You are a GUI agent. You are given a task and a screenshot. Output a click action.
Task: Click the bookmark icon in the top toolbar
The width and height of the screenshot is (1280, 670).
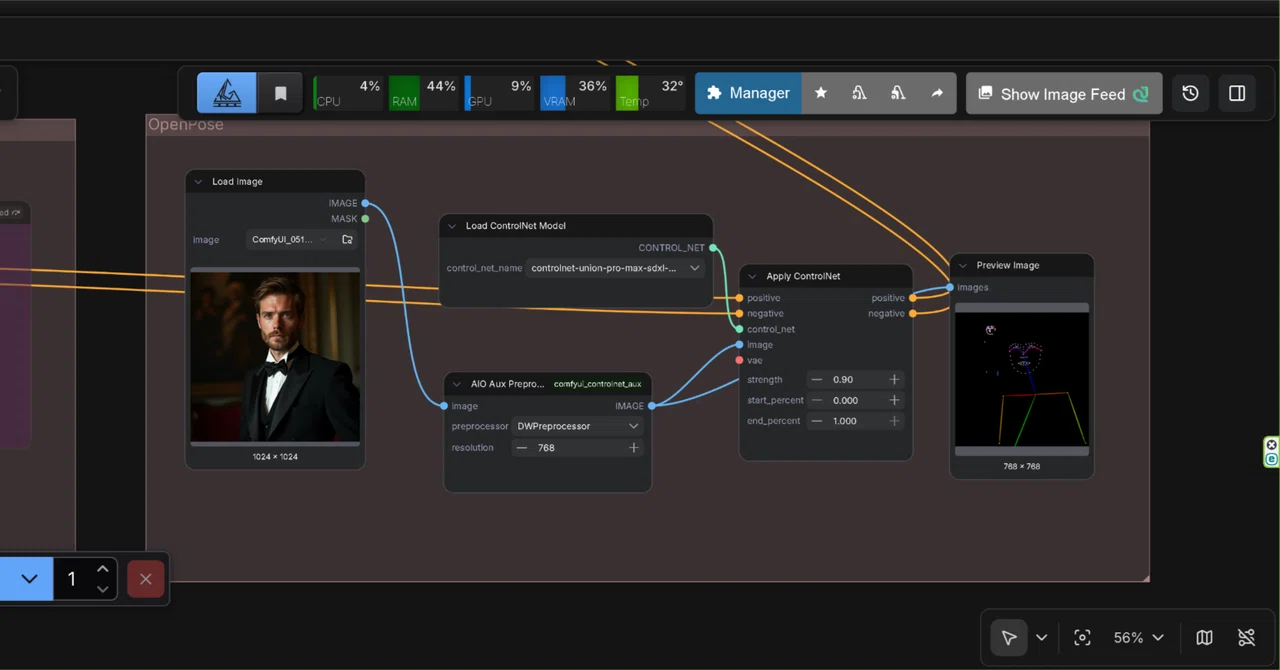[280, 93]
